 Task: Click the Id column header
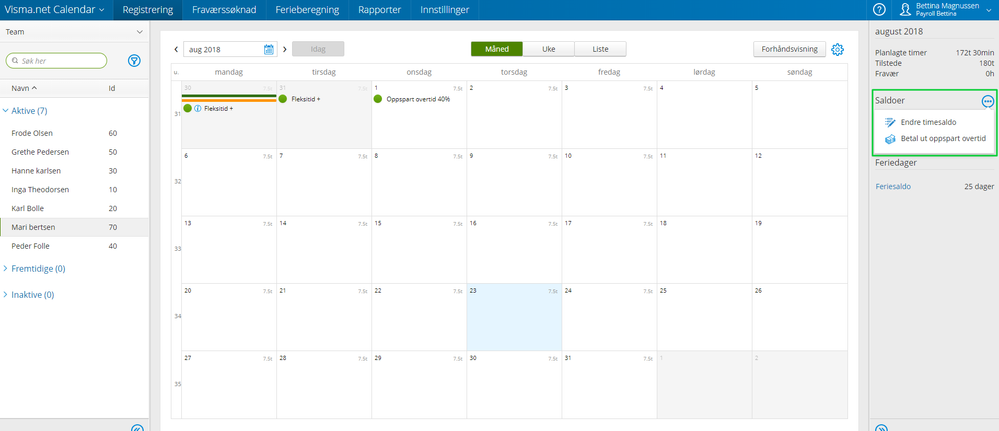pos(111,88)
